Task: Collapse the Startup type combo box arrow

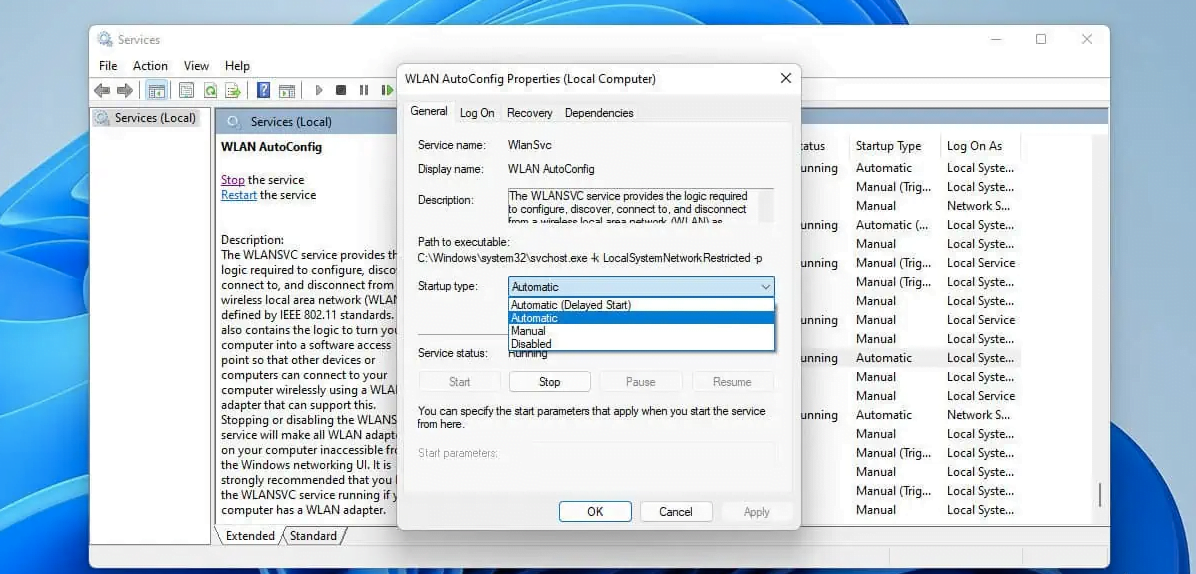Action: [x=765, y=287]
